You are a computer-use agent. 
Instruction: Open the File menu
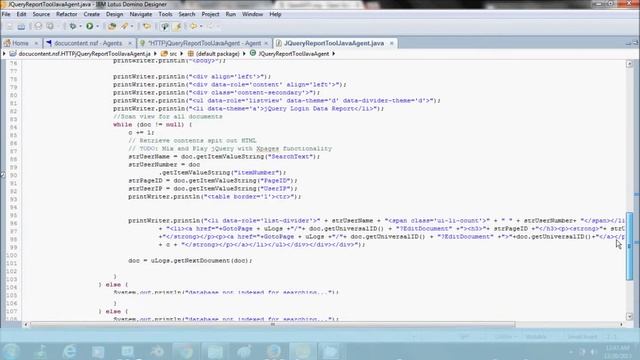(6, 14)
